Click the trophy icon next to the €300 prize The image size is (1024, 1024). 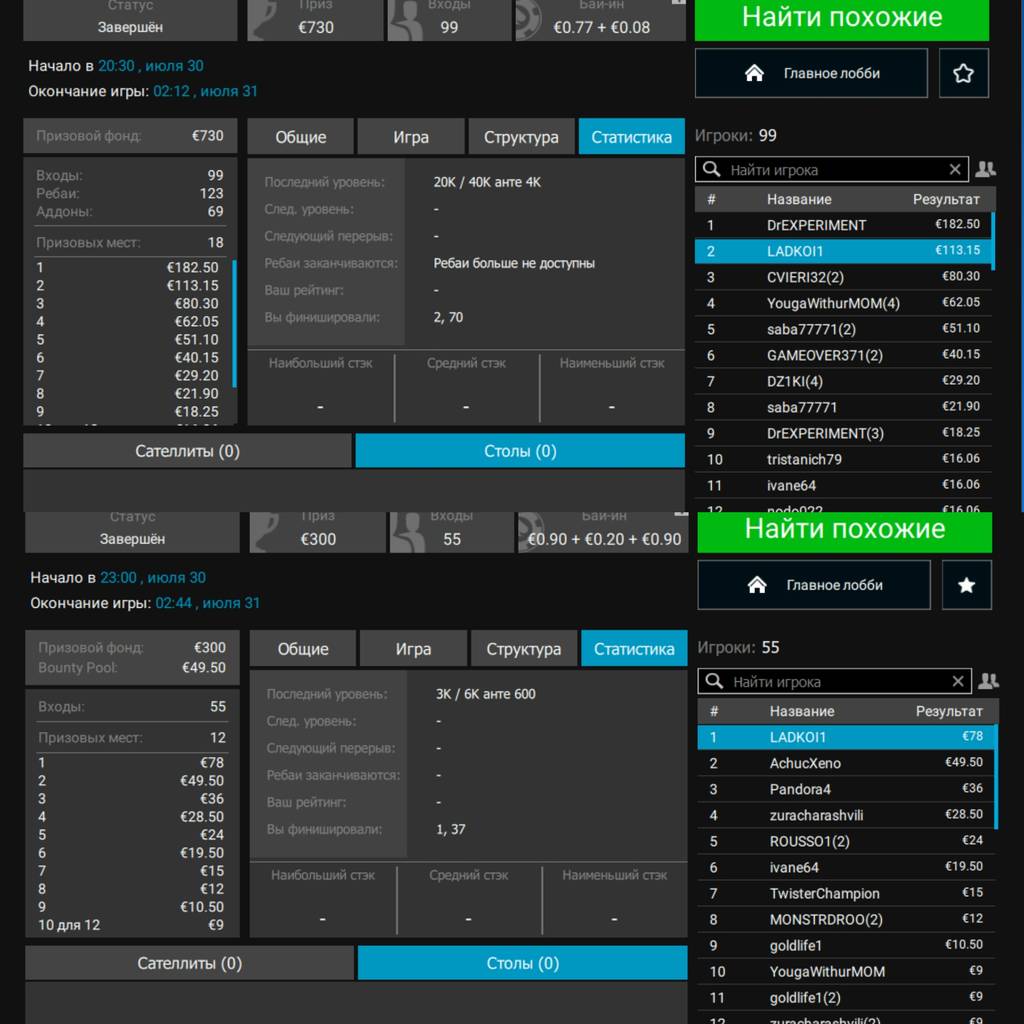267,532
